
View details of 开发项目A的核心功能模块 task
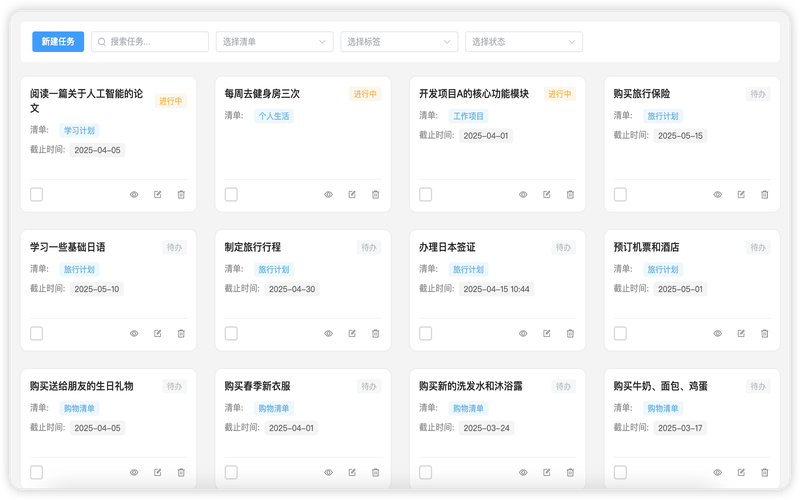click(x=523, y=194)
